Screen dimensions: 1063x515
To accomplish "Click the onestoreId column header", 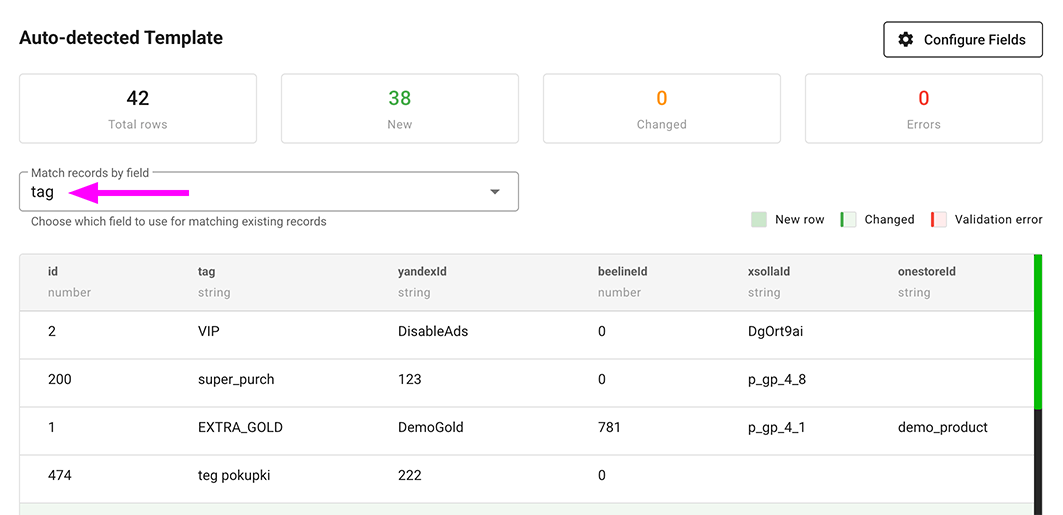I will pos(927,271).
